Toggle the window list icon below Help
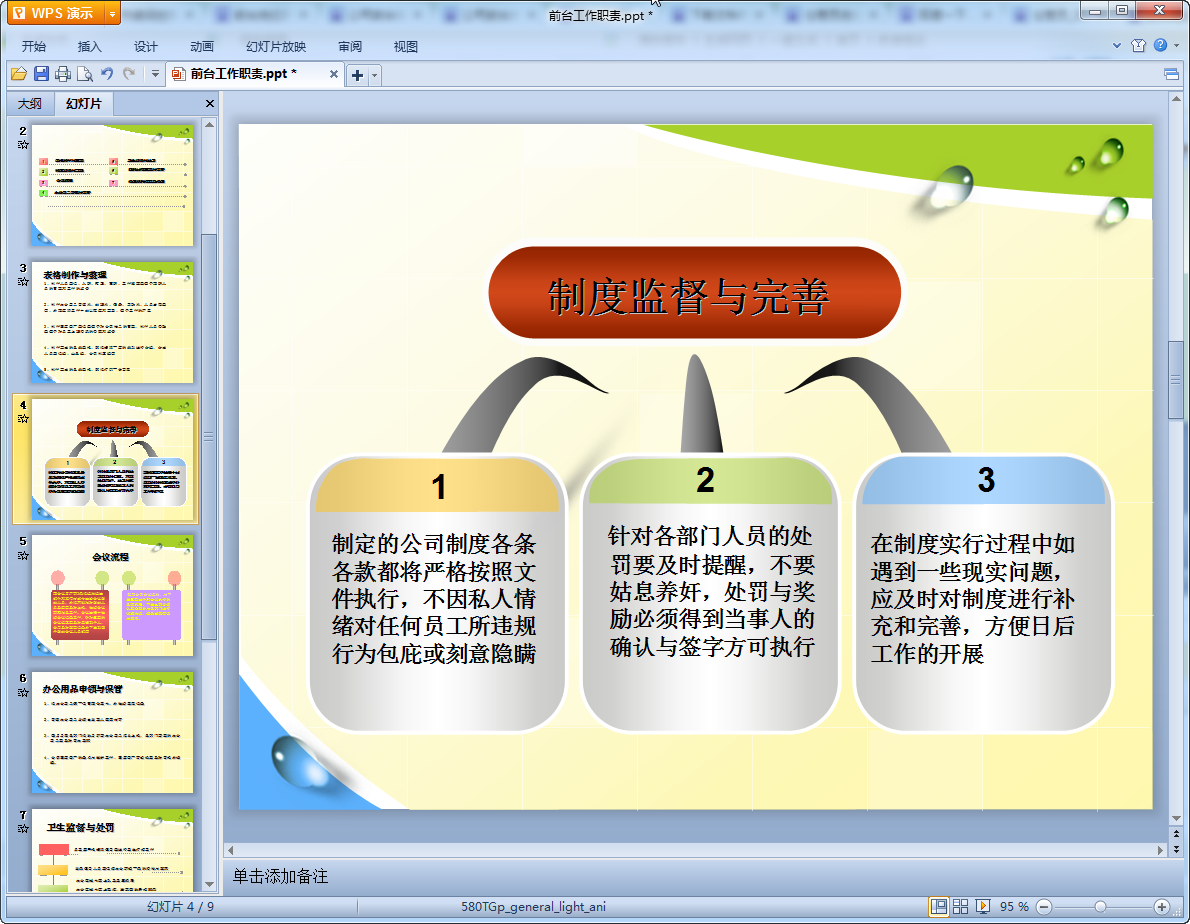 (x=1171, y=74)
